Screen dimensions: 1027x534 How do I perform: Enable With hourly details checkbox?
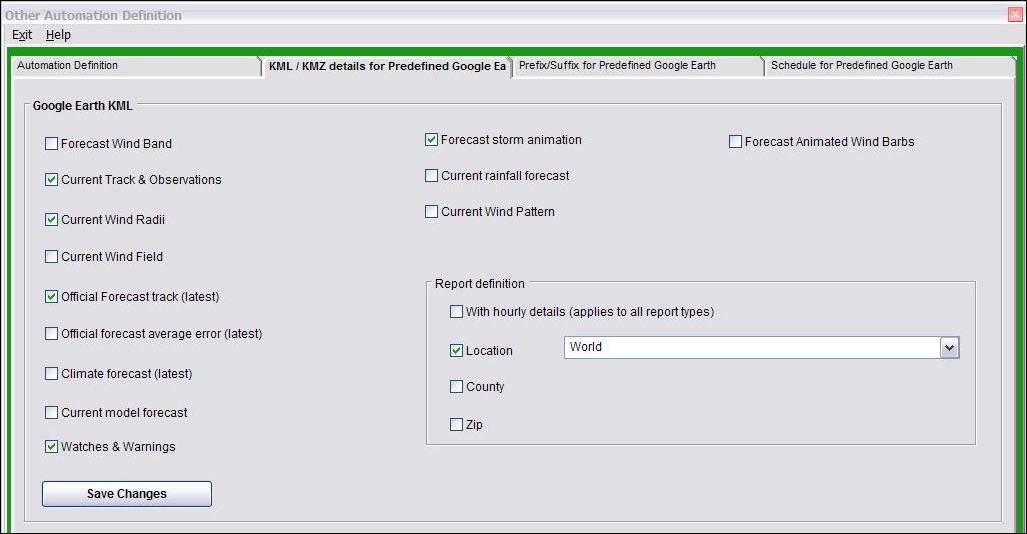[x=457, y=312]
